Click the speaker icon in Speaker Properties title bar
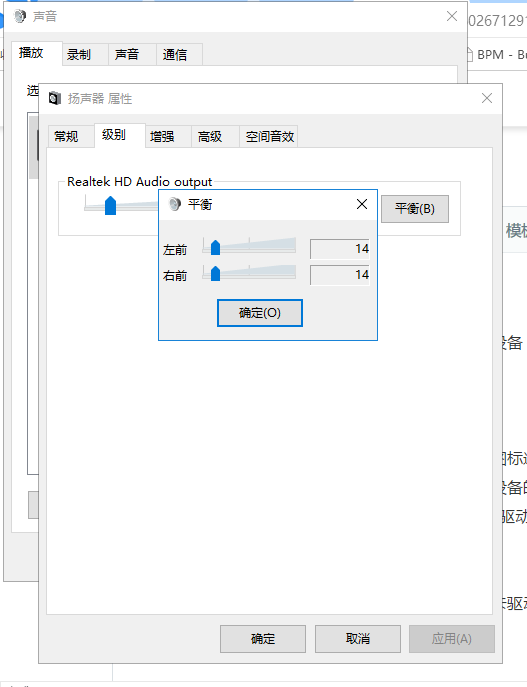The width and height of the screenshot is (527, 687). click(55, 98)
